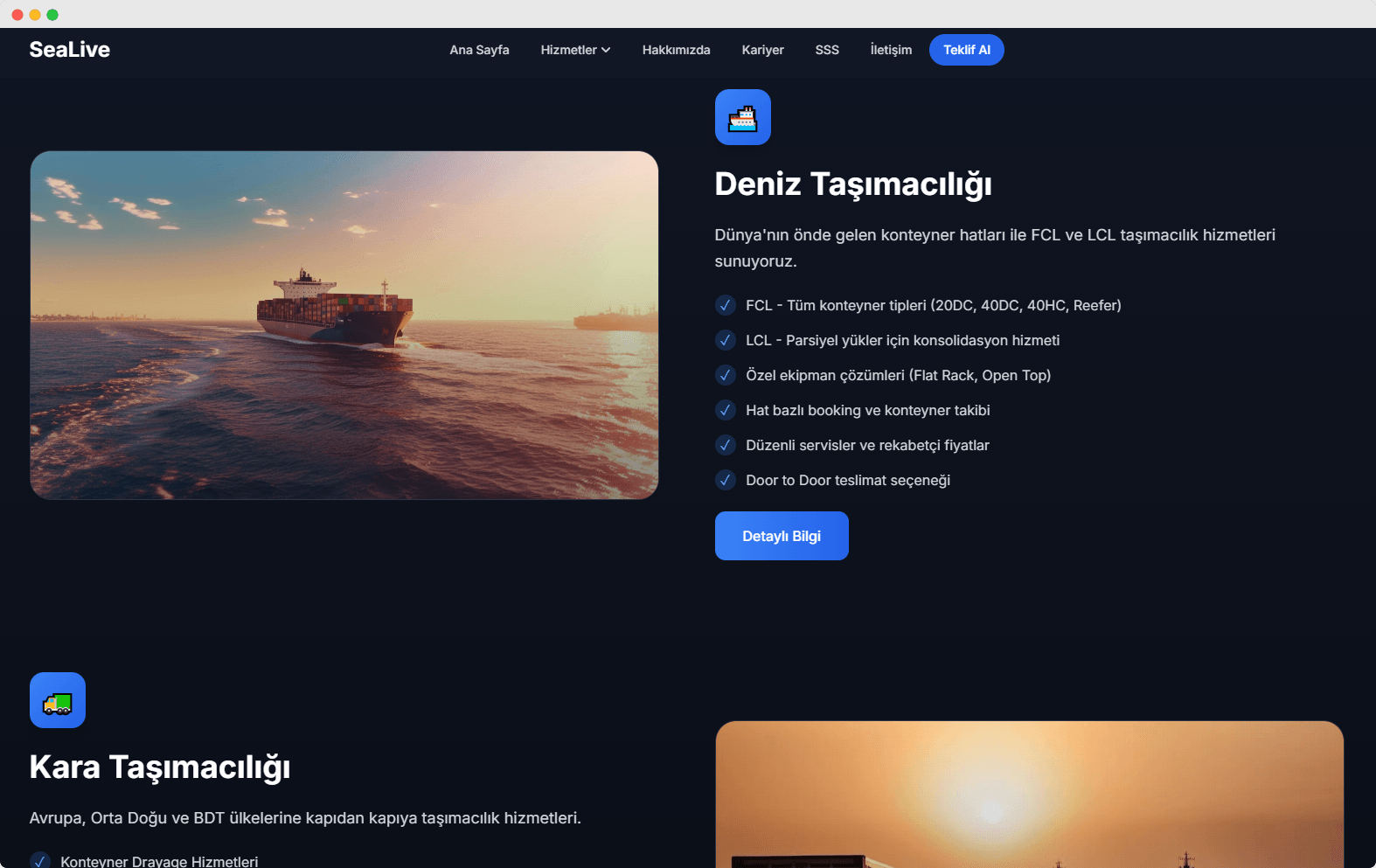Click the checkmark beside Özel ekipman çözümleri
The image size is (1376, 868).
pos(726,375)
